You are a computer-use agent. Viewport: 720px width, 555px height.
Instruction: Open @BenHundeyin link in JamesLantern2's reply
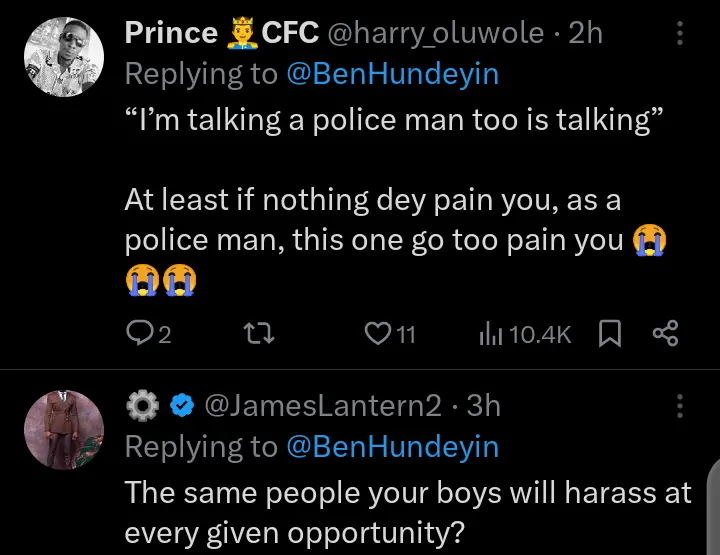[x=392, y=447]
